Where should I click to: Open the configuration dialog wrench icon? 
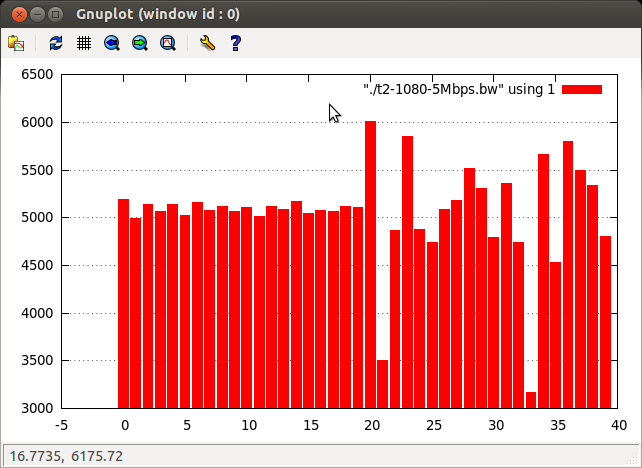[x=207, y=43]
